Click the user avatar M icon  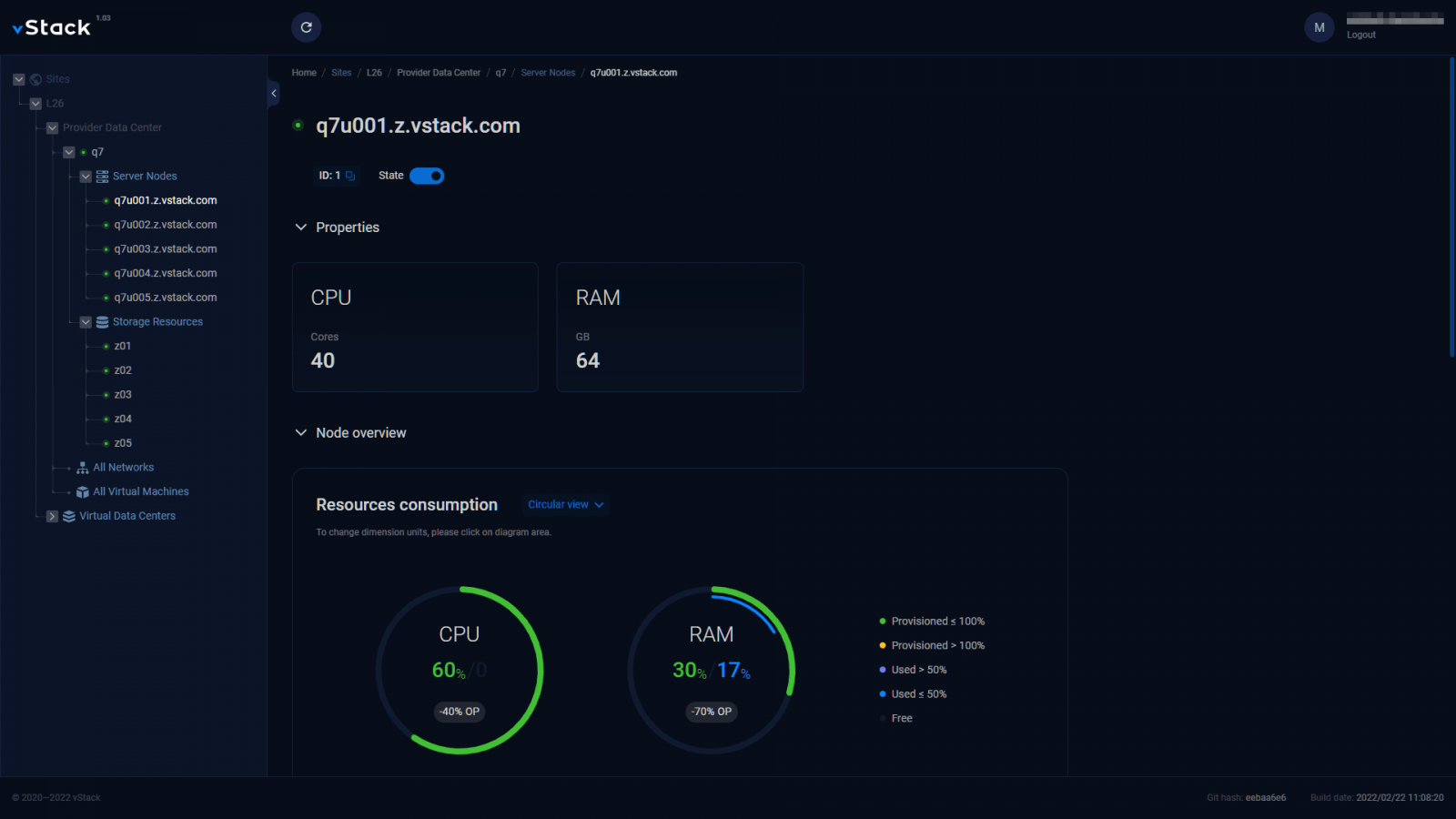(1319, 27)
